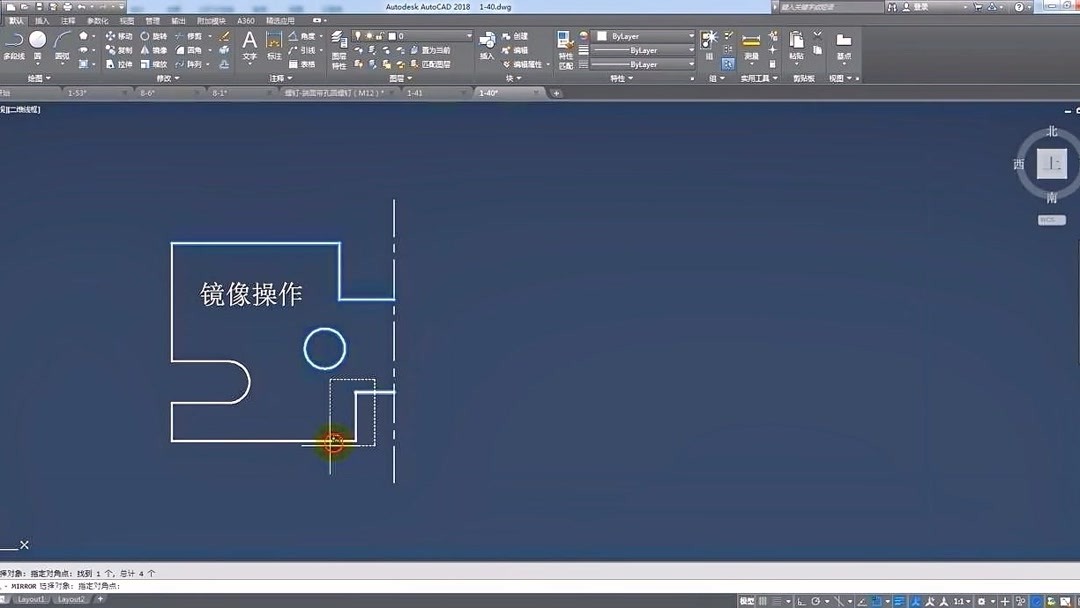Open the ByLayer color dropdown
The image size is (1080, 608).
click(x=692, y=36)
